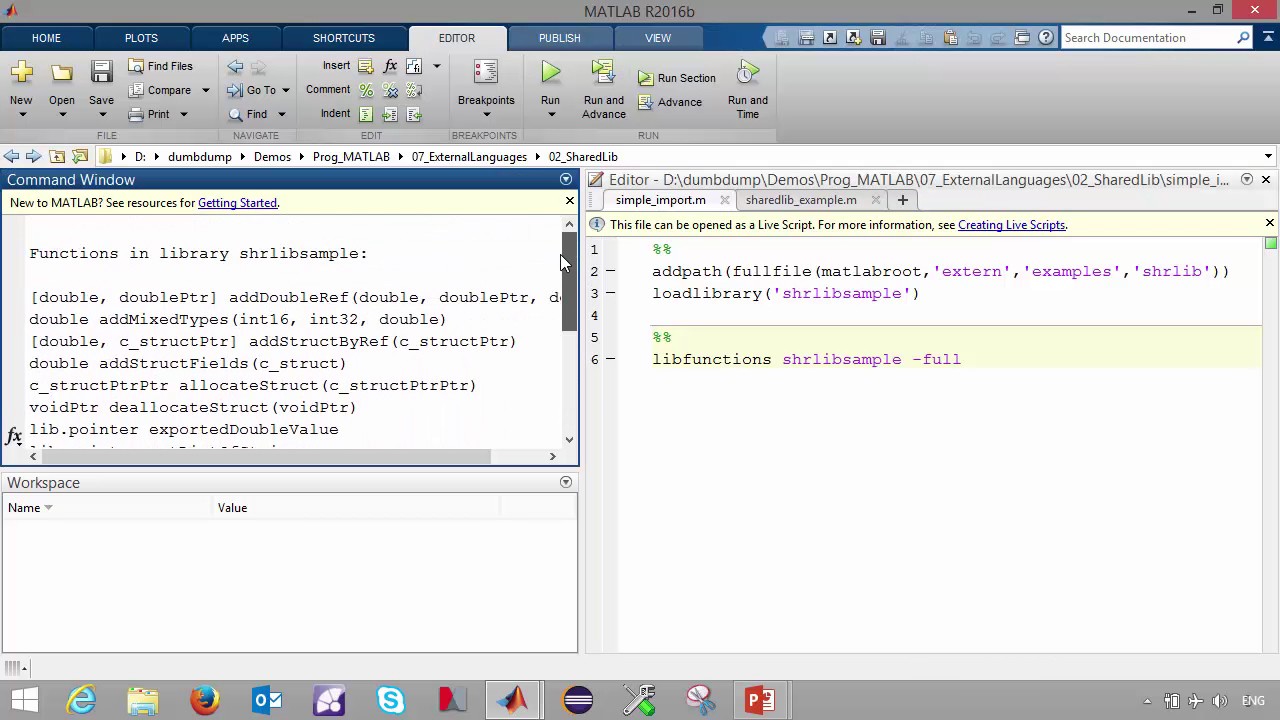Viewport: 1280px width, 720px height.
Task: Click the Open folder icon
Action: click(x=62, y=72)
